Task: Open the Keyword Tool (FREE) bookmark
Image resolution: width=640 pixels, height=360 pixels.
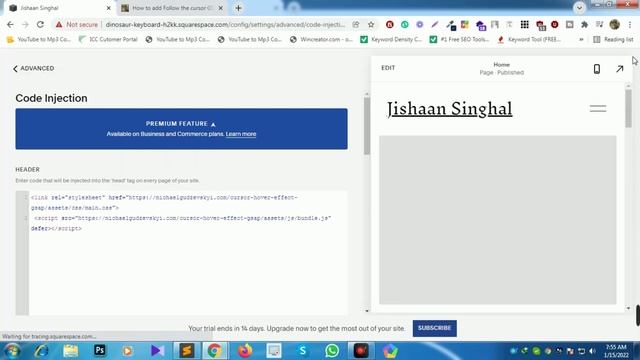Action: tap(529, 40)
